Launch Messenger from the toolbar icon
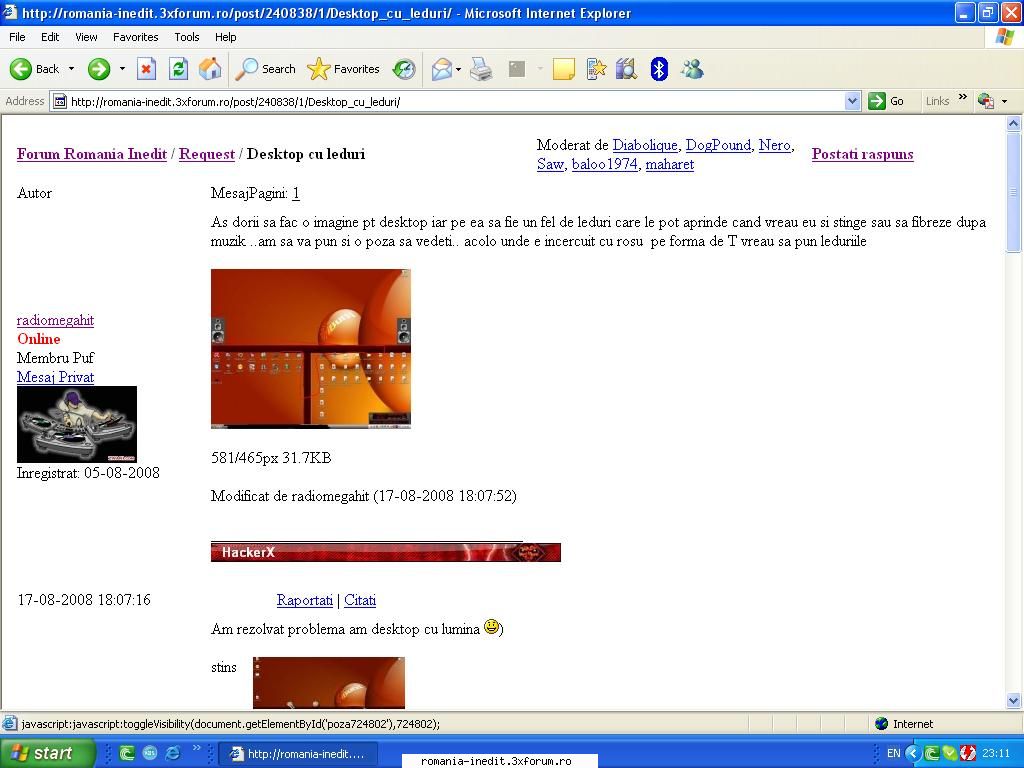 pyautogui.click(x=692, y=69)
